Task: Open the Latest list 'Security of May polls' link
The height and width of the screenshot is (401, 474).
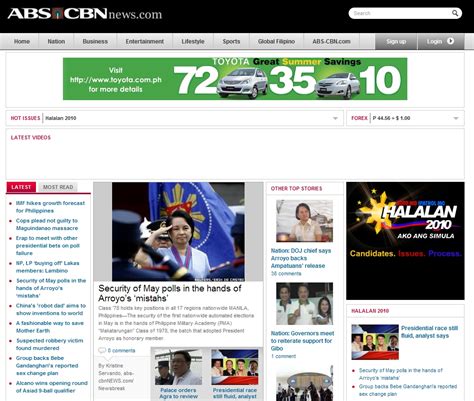Action: 51,288
